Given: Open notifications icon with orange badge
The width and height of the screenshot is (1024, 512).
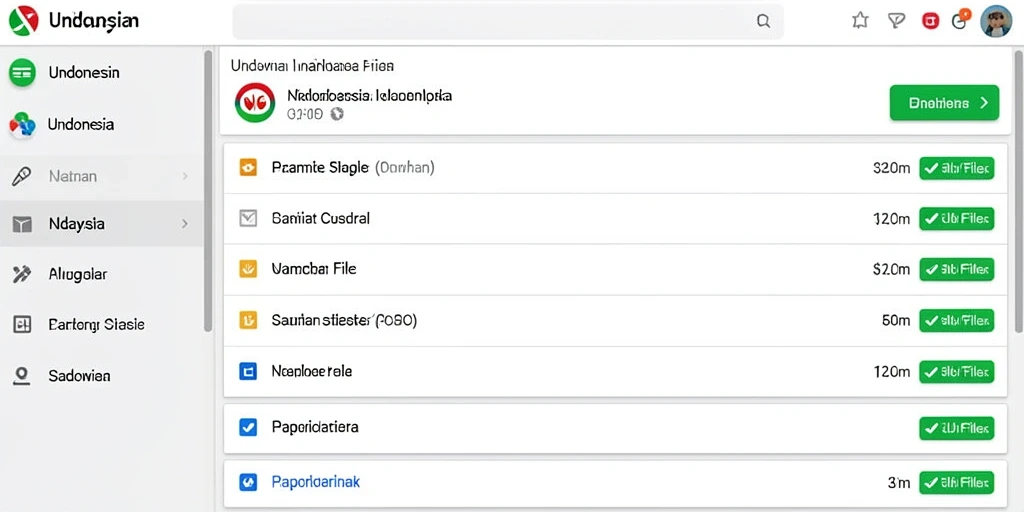Looking at the screenshot, I should 960,20.
